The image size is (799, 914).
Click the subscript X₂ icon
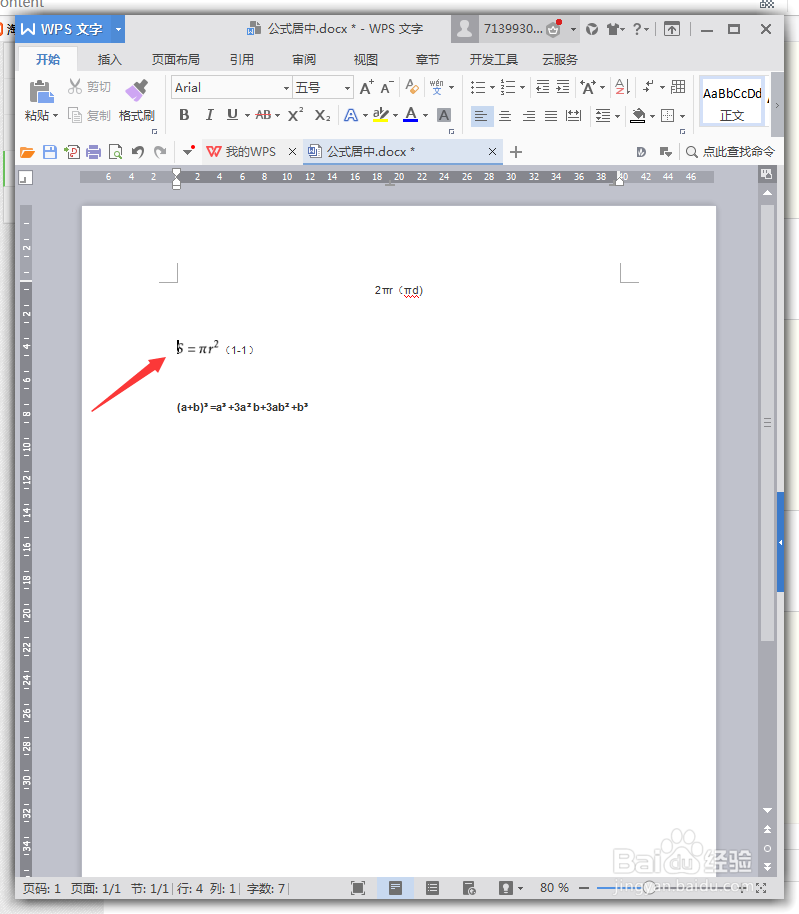322,115
